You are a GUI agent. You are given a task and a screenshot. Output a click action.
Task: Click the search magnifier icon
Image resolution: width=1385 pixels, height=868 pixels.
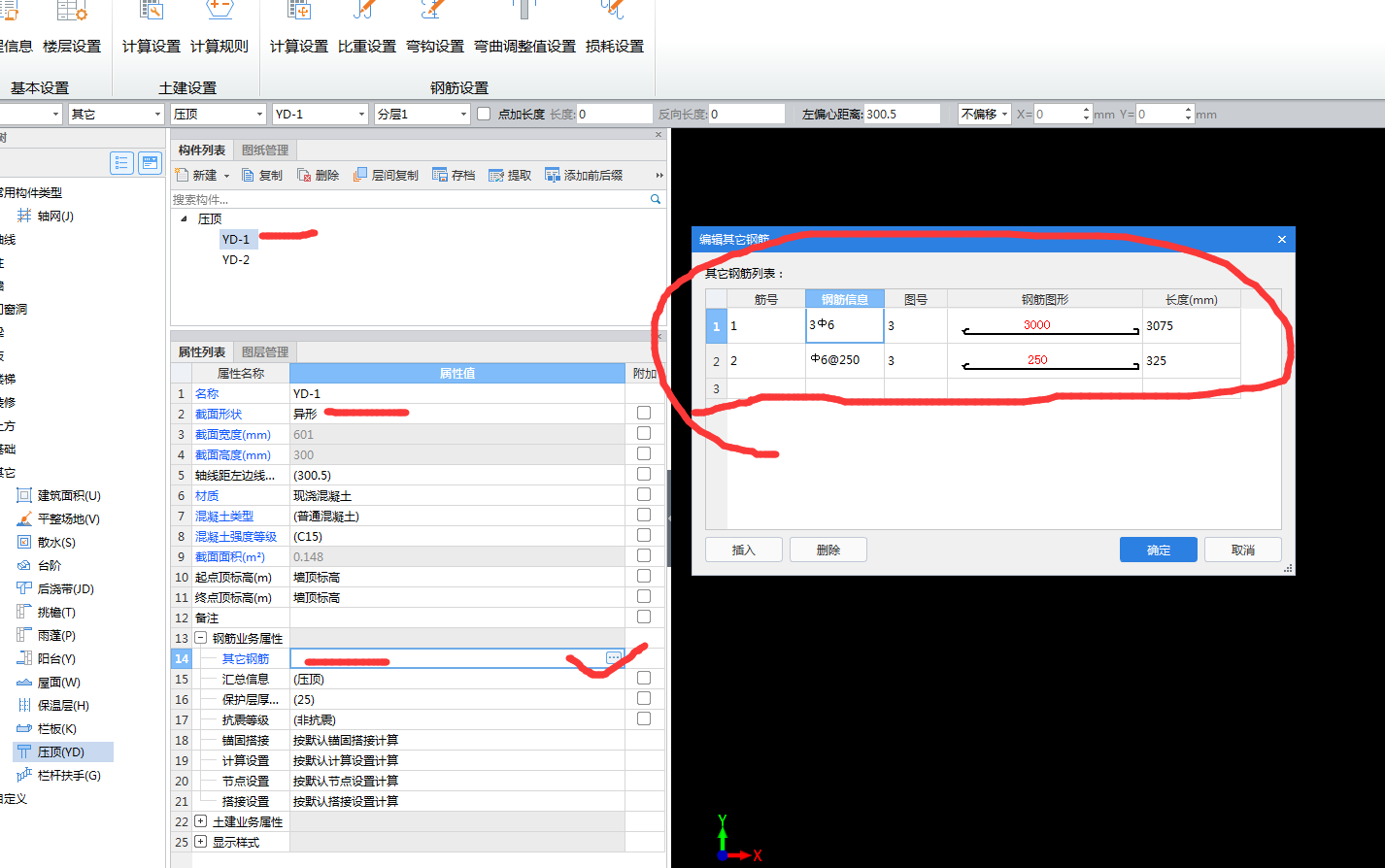click(656, 199)
